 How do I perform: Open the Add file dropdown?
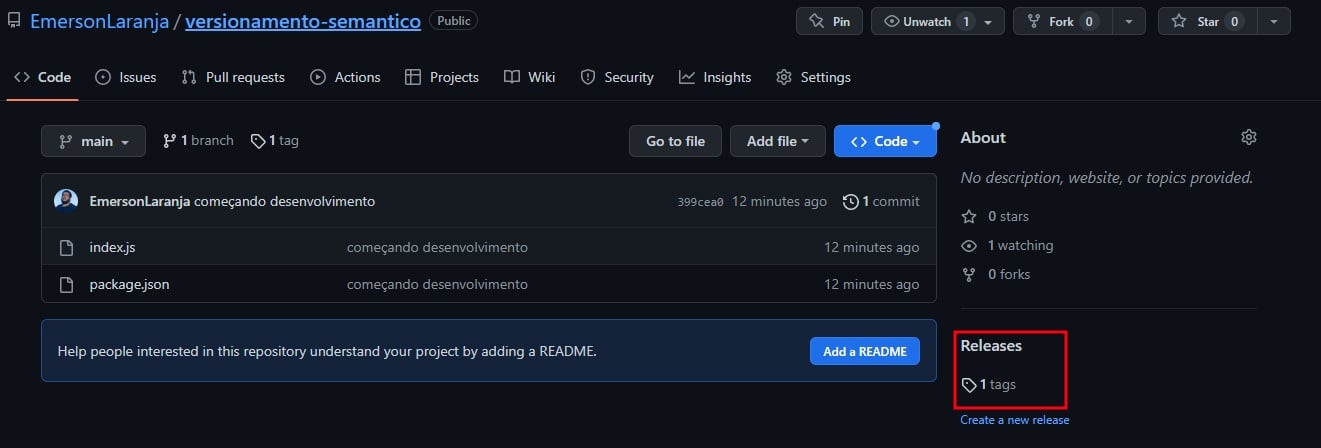778,141
